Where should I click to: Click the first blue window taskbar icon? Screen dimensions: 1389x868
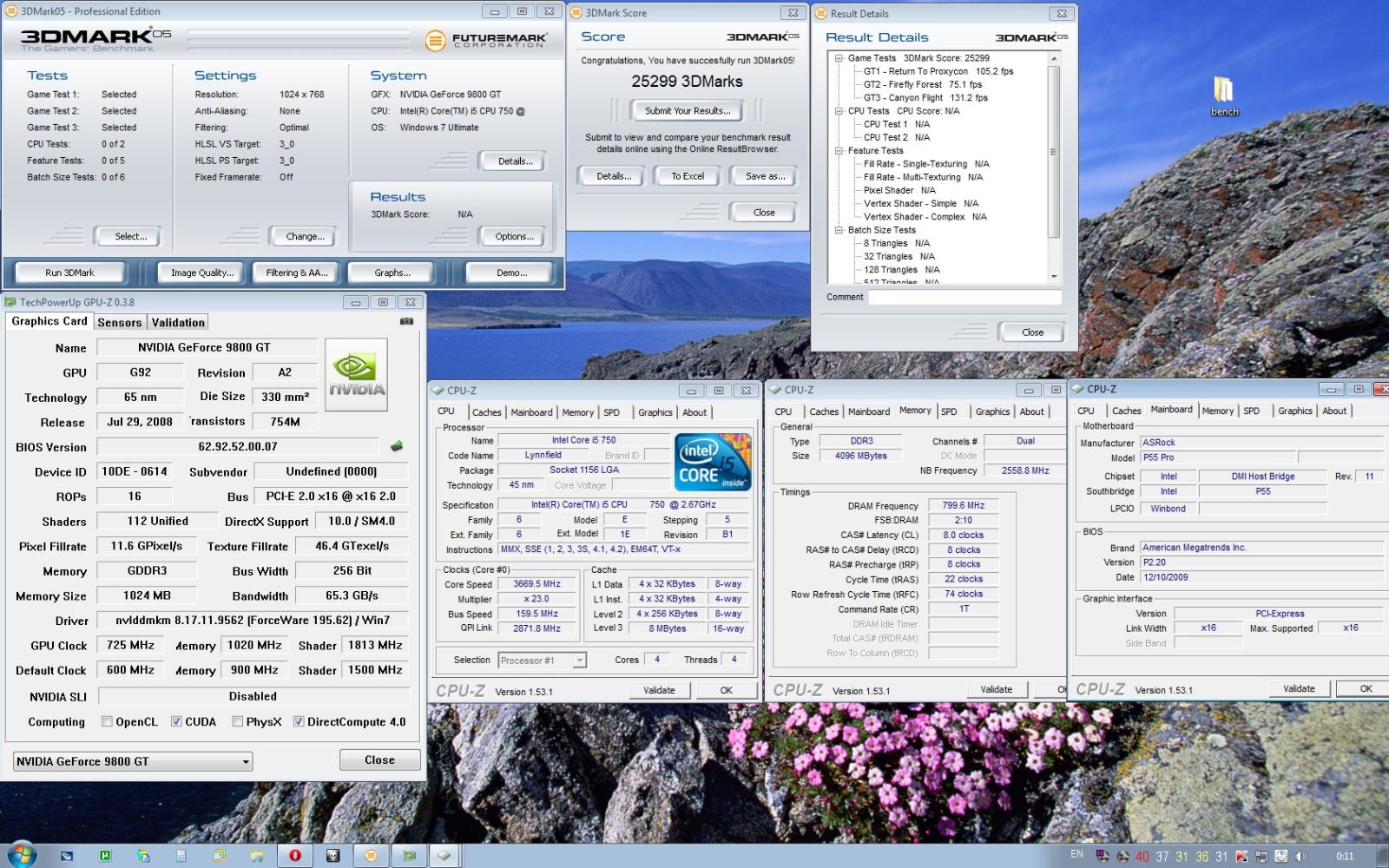67,855
